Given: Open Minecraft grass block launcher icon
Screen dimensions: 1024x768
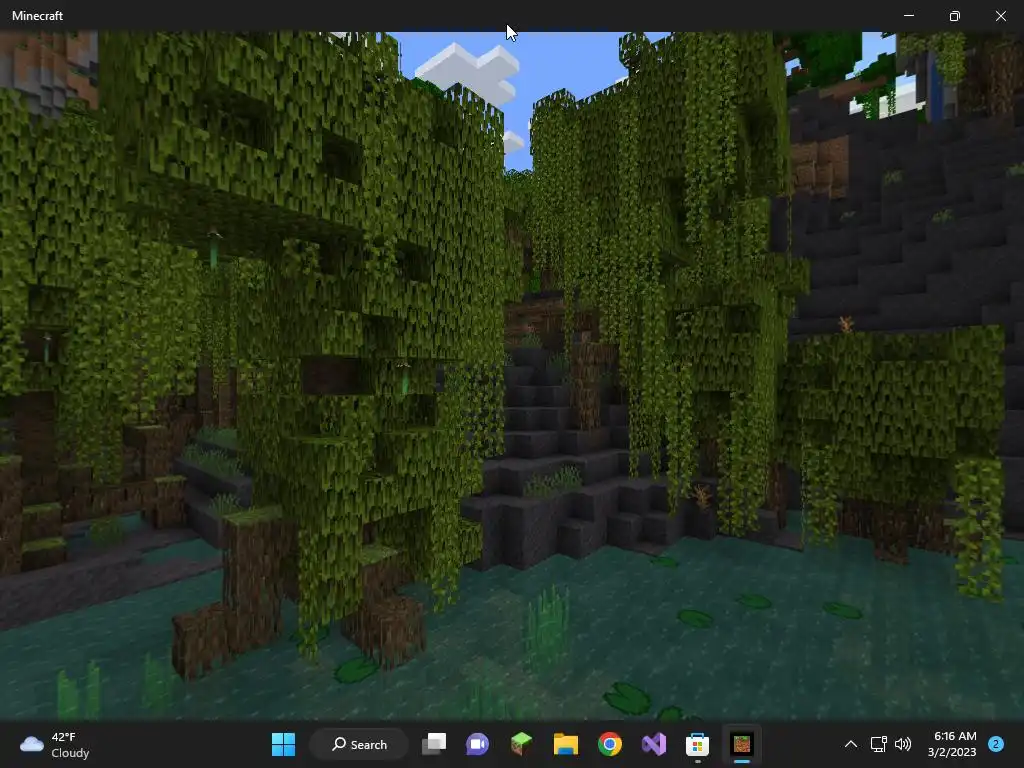Looking at the screenshot, I should tap(521, 744).
